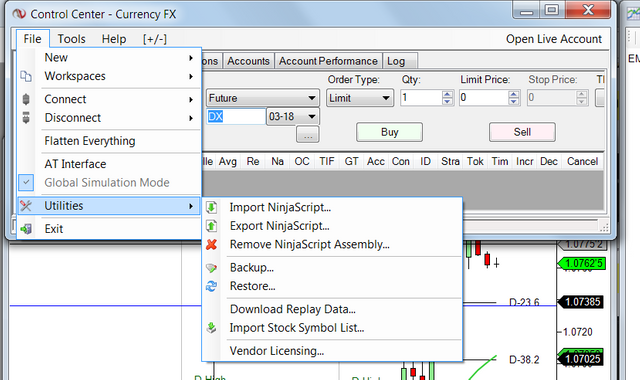640x380 pixels.
Task: Expand the New submenu arrow
Action: tap(191, 58)
